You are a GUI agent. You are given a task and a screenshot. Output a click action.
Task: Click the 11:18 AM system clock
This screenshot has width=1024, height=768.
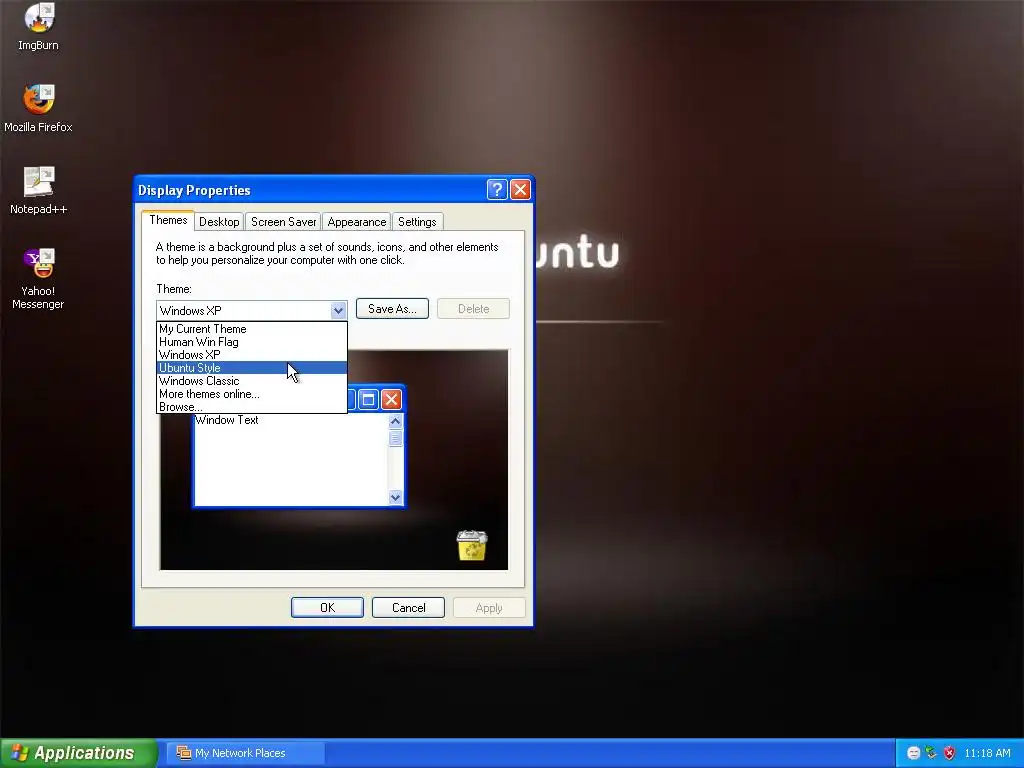987,753
